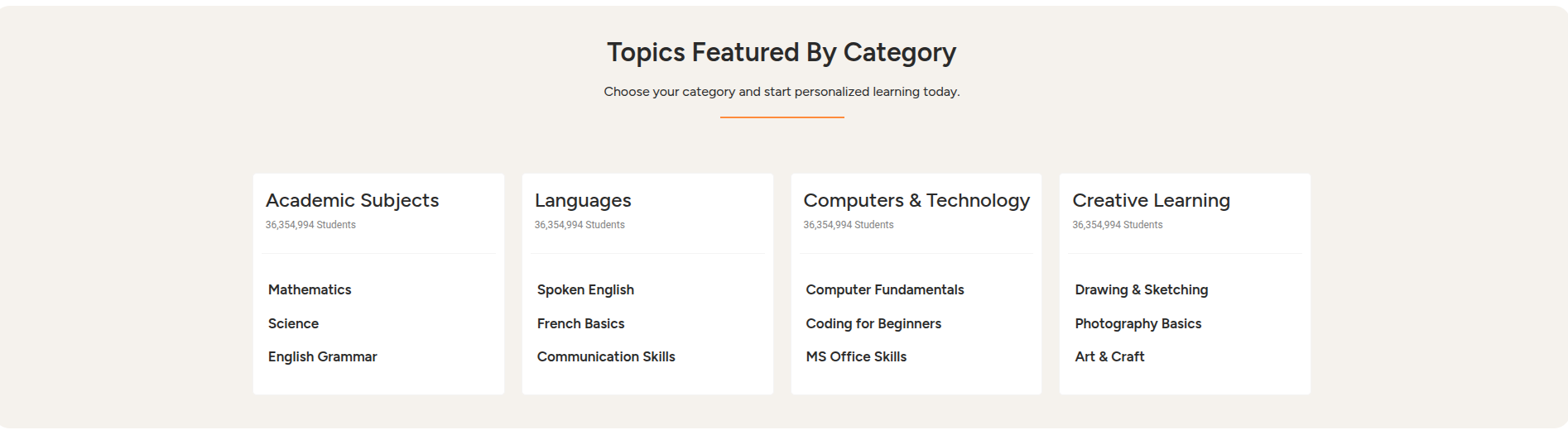Select the Languages category heading
This screenshot has width=1568, height=430.
(x=583, y=200)
